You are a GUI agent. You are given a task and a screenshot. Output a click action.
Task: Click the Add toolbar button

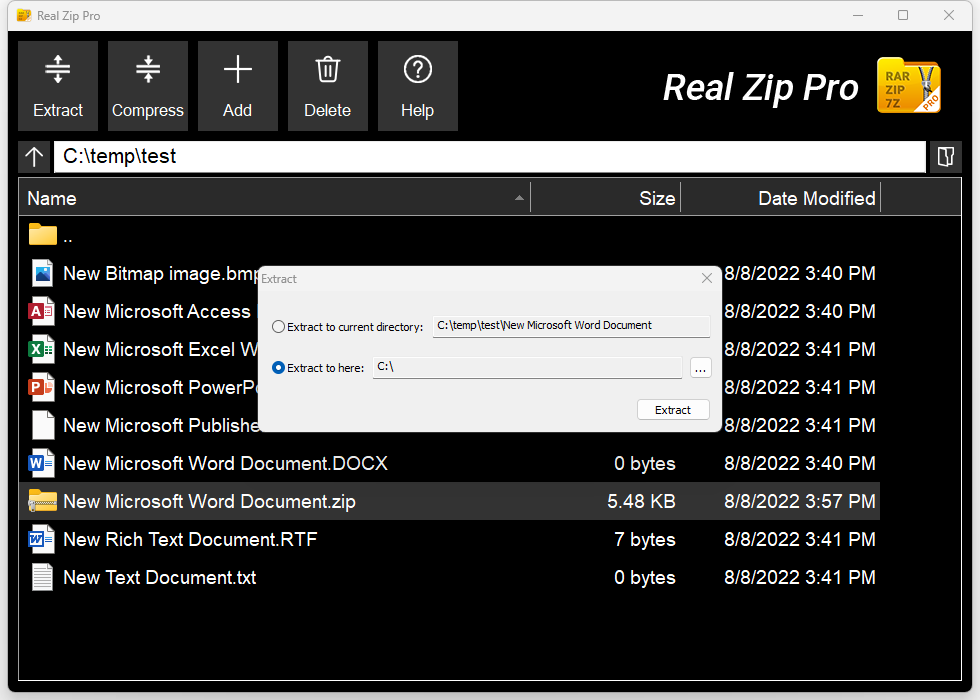click(x=238, y=86)
